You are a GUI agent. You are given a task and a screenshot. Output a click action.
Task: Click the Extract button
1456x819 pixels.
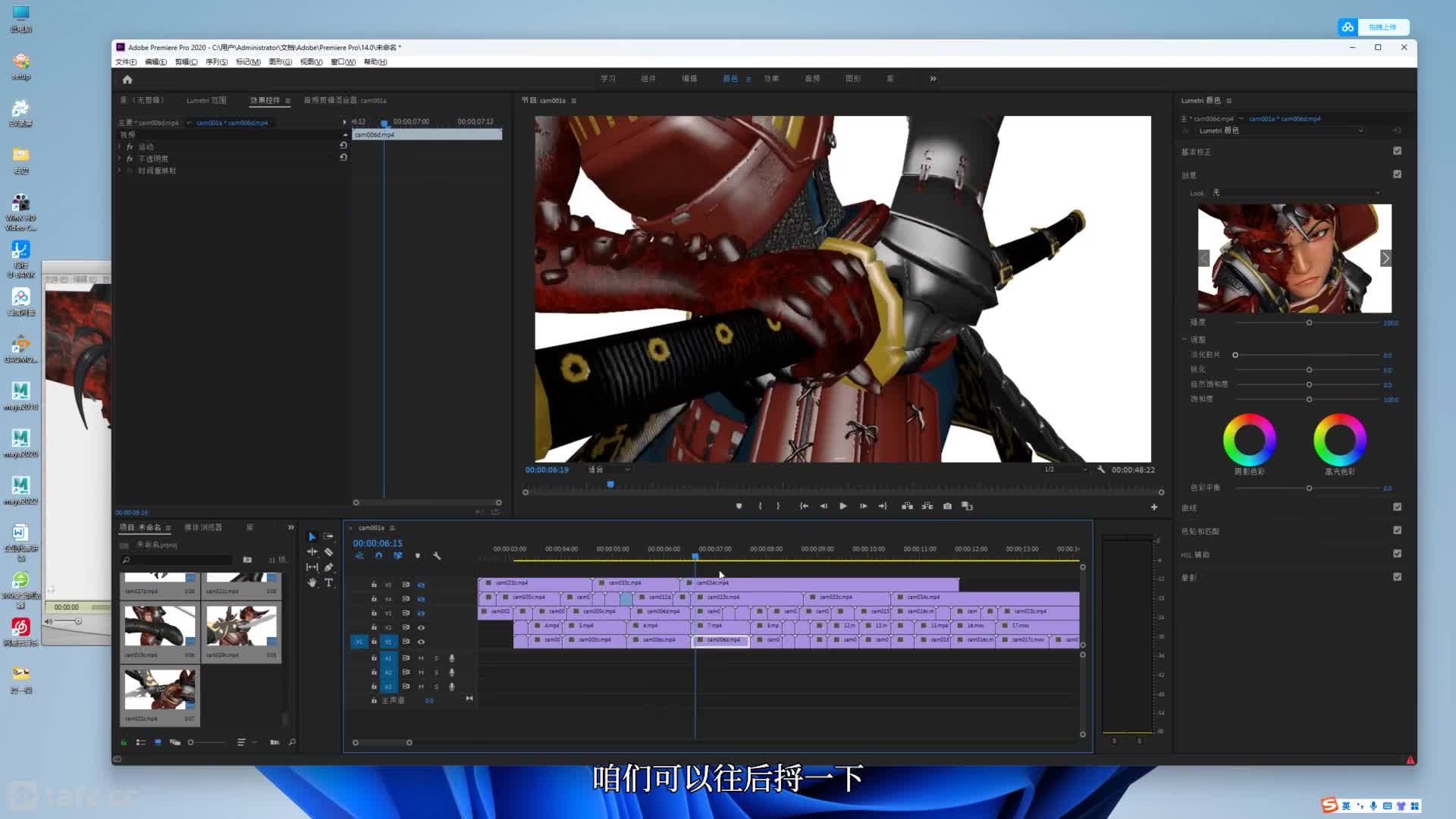point(927,506)
